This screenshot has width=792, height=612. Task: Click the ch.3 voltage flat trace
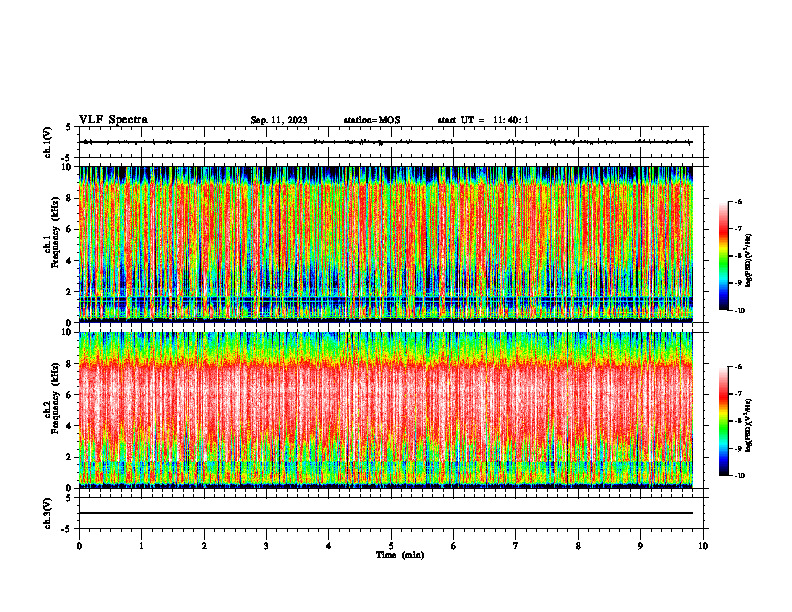[386, 513]
